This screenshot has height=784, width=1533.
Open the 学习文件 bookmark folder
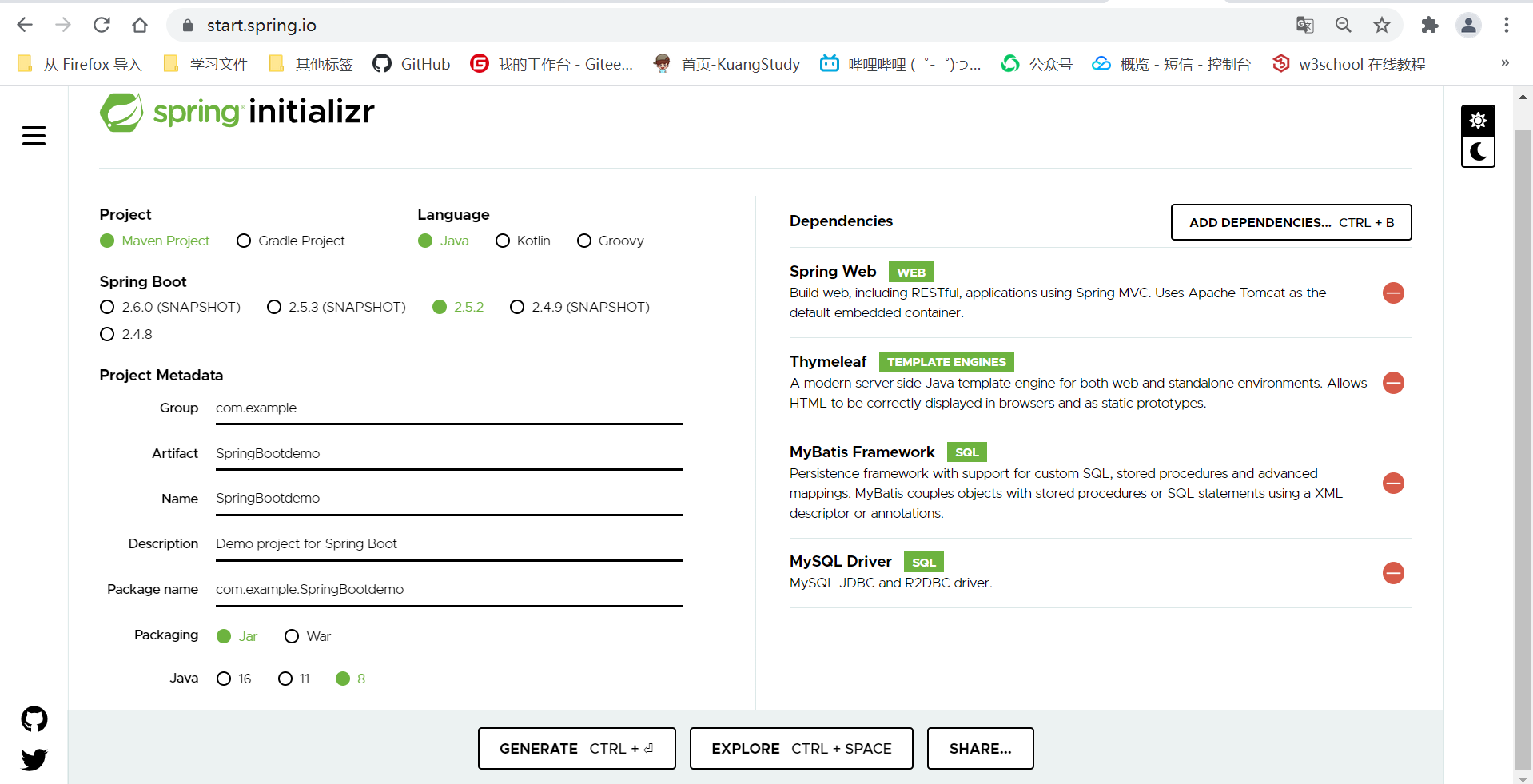coord(205,64)
